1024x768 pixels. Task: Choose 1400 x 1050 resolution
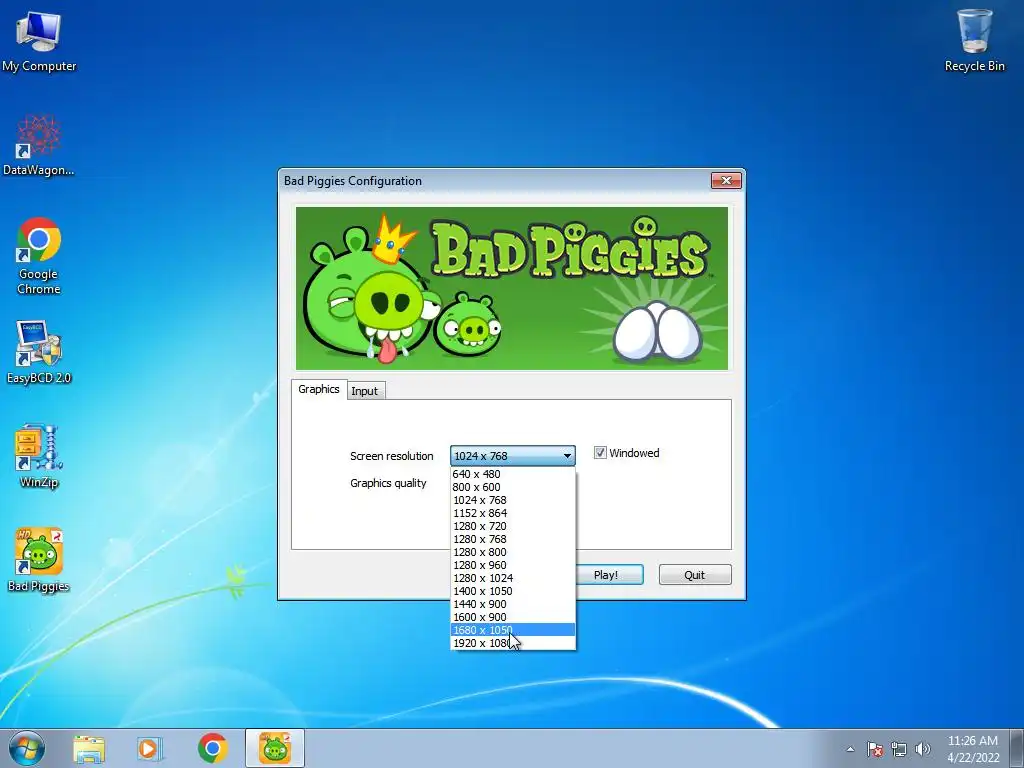[513, 591]
